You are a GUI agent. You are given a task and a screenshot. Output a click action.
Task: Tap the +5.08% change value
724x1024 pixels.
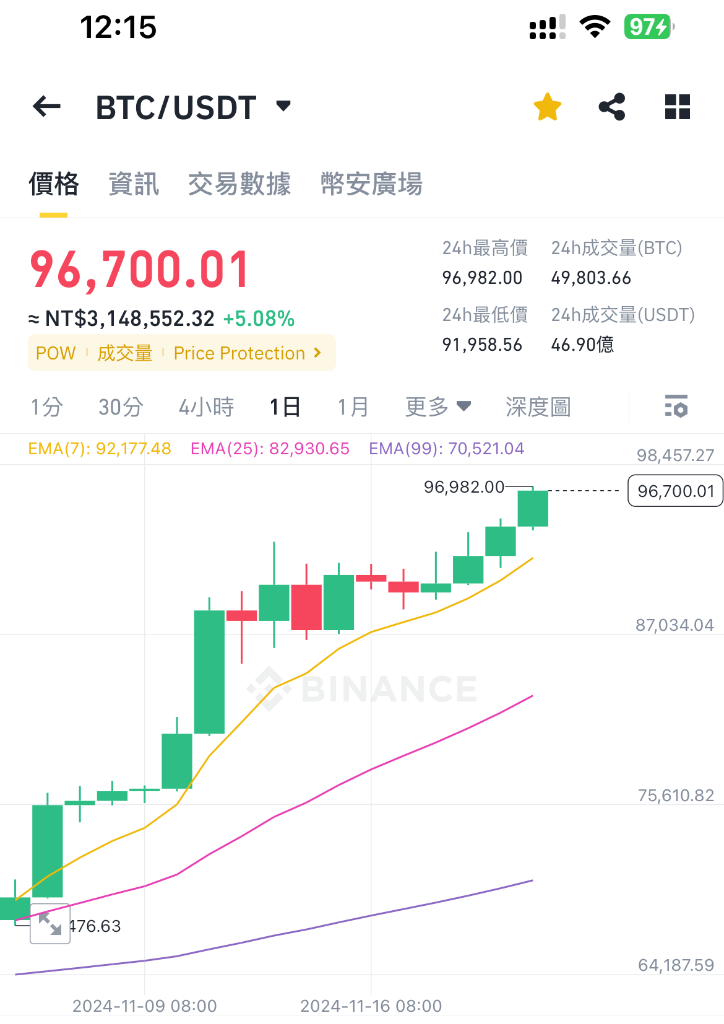259,319
